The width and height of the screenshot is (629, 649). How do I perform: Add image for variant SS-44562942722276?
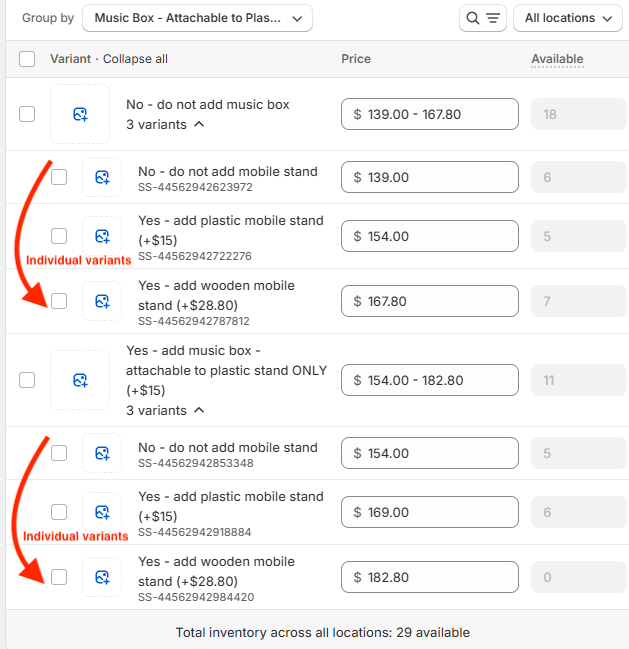101,236
